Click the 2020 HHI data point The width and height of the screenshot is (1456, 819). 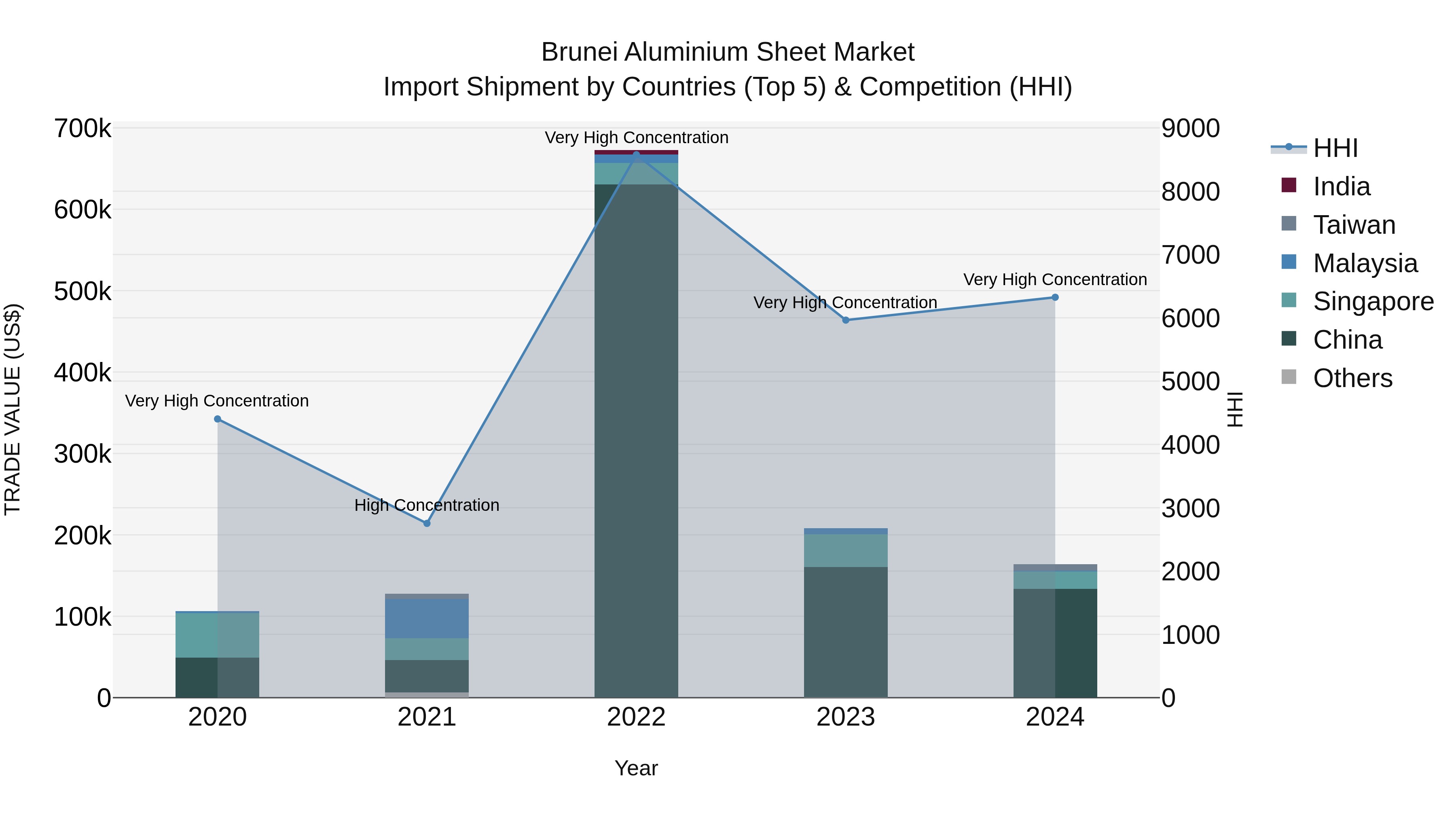pos(218,419)
